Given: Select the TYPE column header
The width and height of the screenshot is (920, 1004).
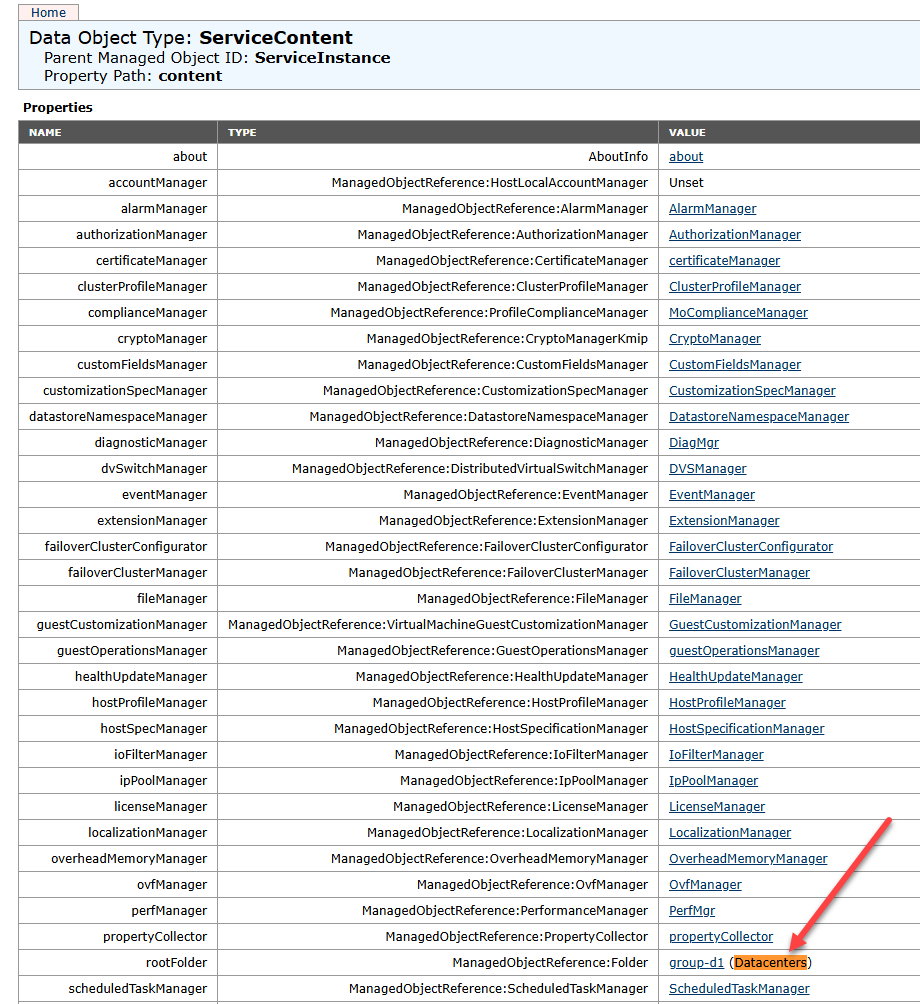Looking at the screenshot, I should click(x=438, y=132).
